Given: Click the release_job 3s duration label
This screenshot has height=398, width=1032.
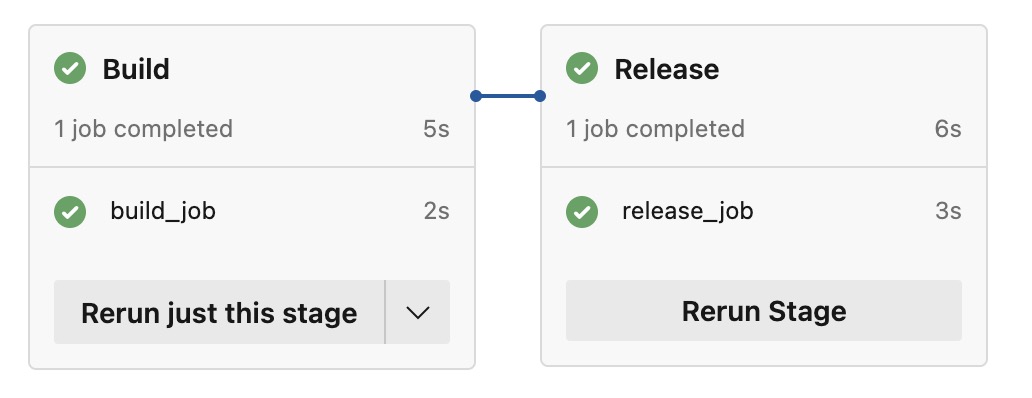Looking at the screenshot, I should (948, 212).
